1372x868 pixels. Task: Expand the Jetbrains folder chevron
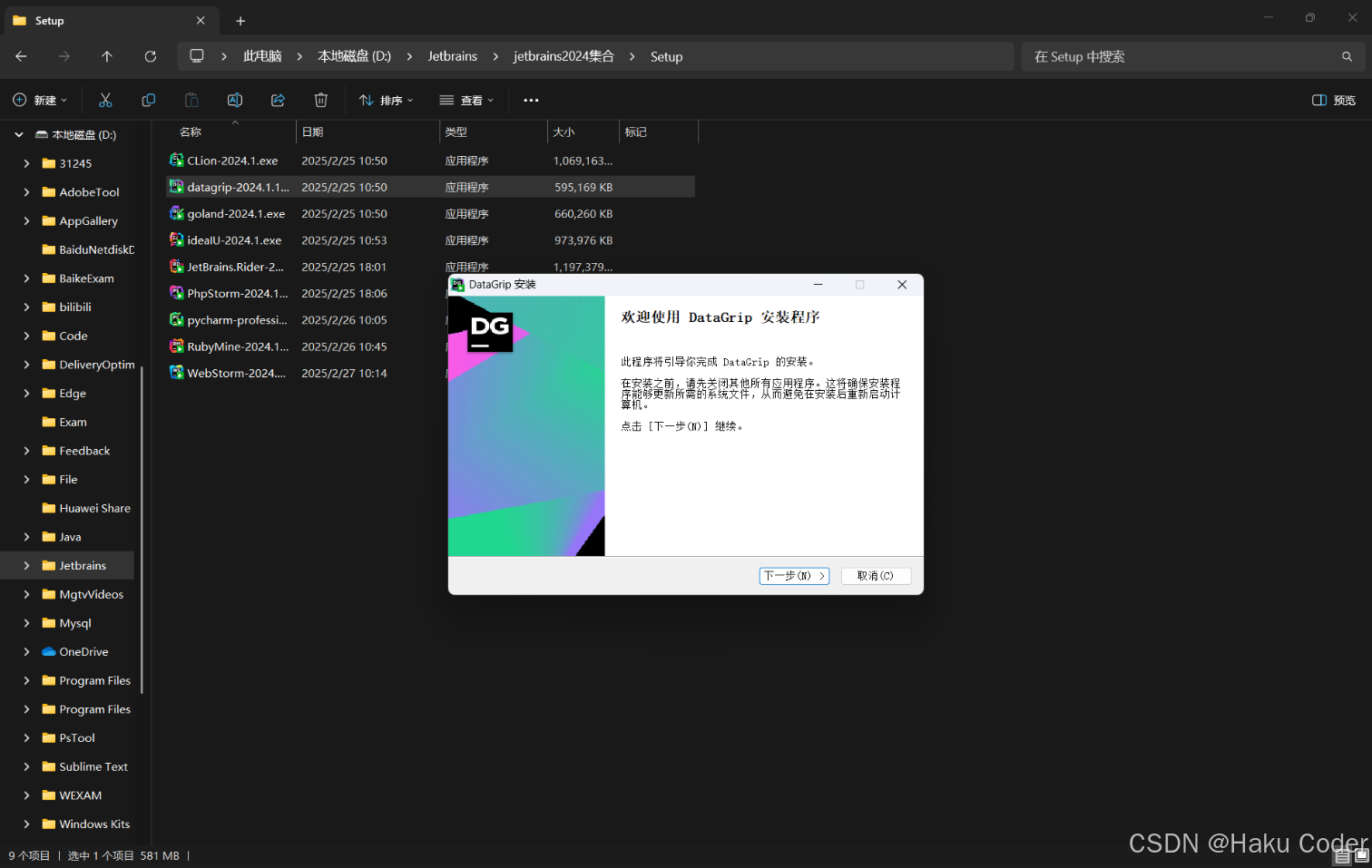pos(26,566)
